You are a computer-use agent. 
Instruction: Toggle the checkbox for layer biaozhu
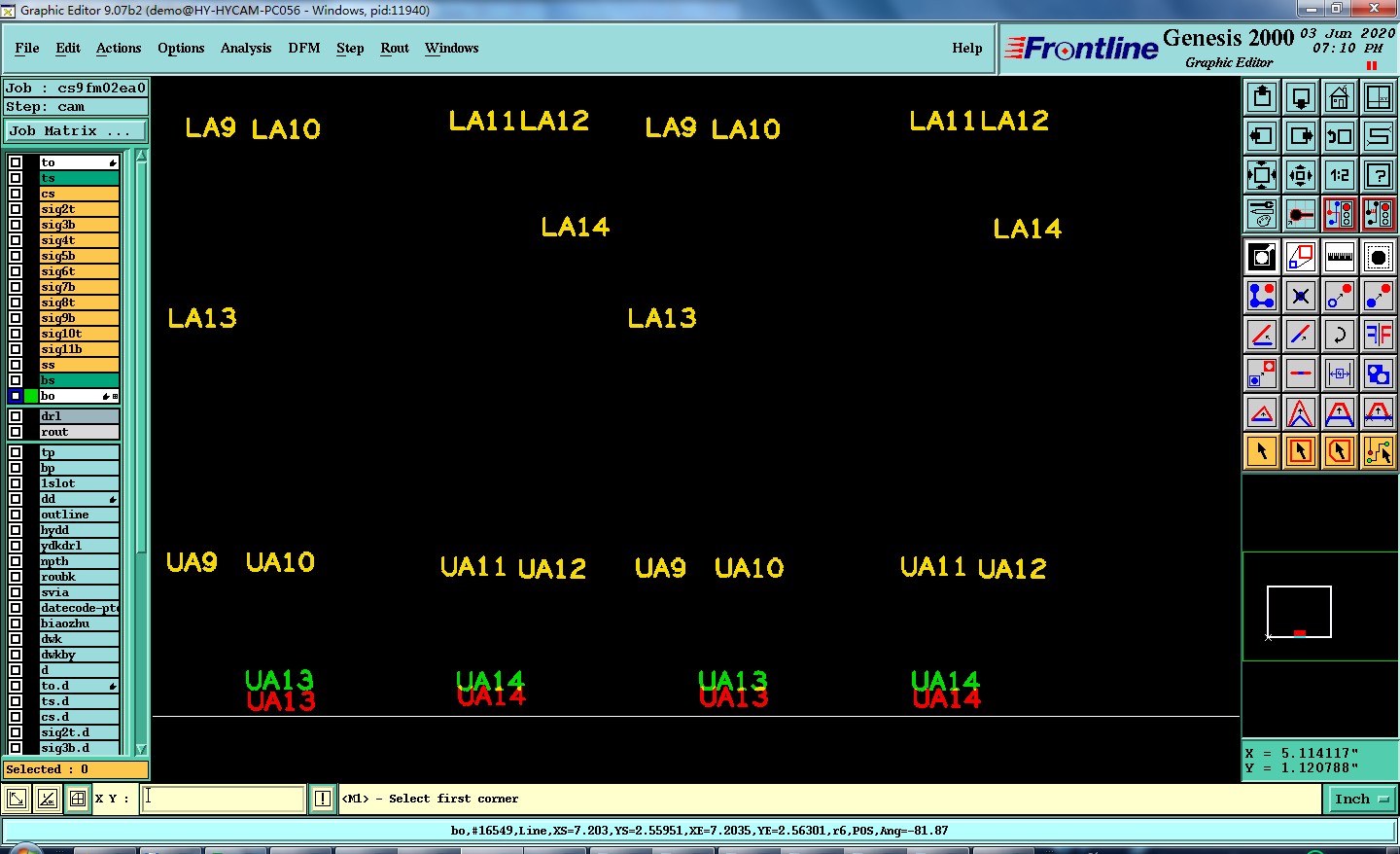[x=16, y=623]
